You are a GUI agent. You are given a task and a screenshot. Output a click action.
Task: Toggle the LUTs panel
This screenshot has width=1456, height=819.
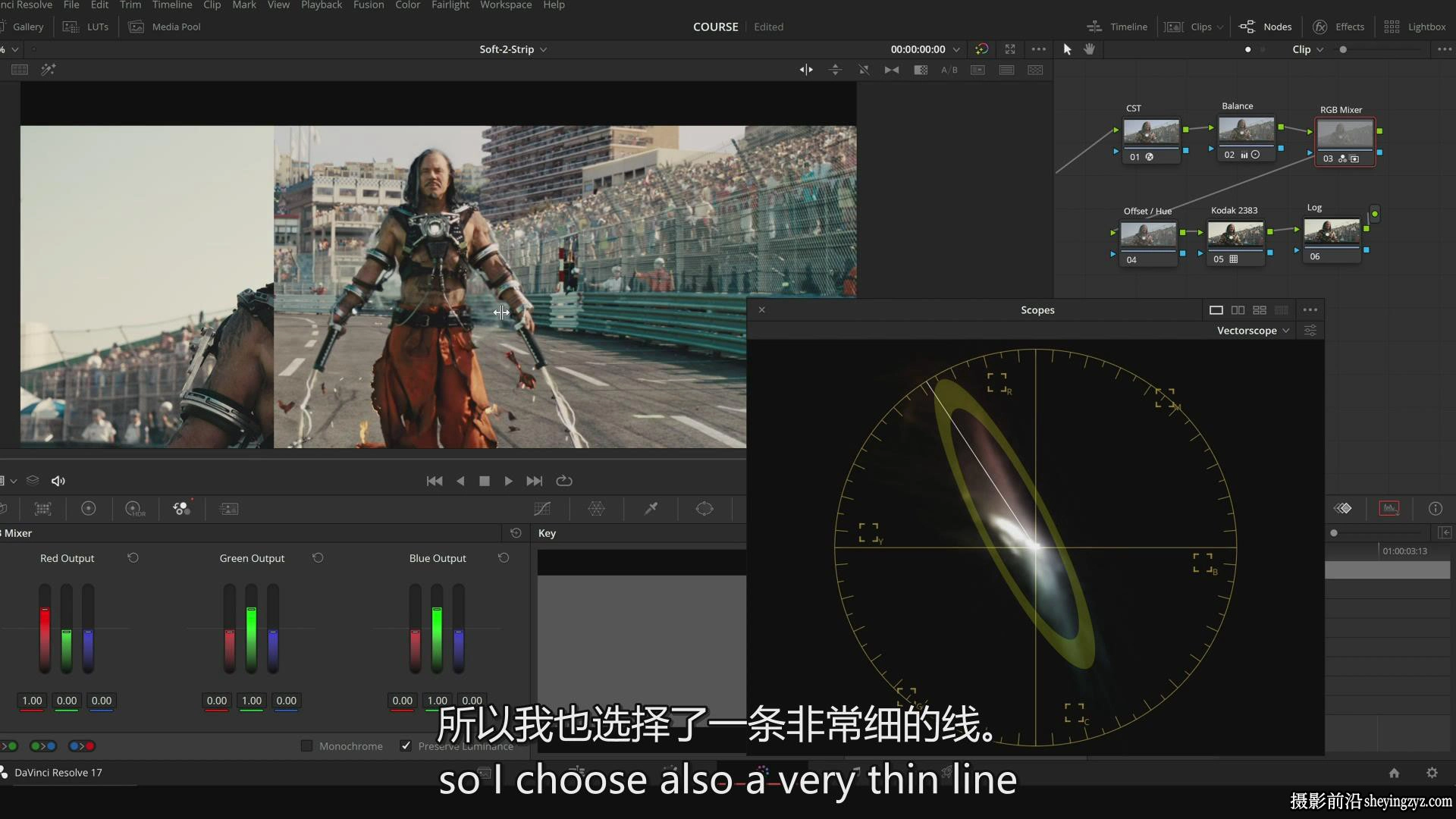[x=86, y=27]
